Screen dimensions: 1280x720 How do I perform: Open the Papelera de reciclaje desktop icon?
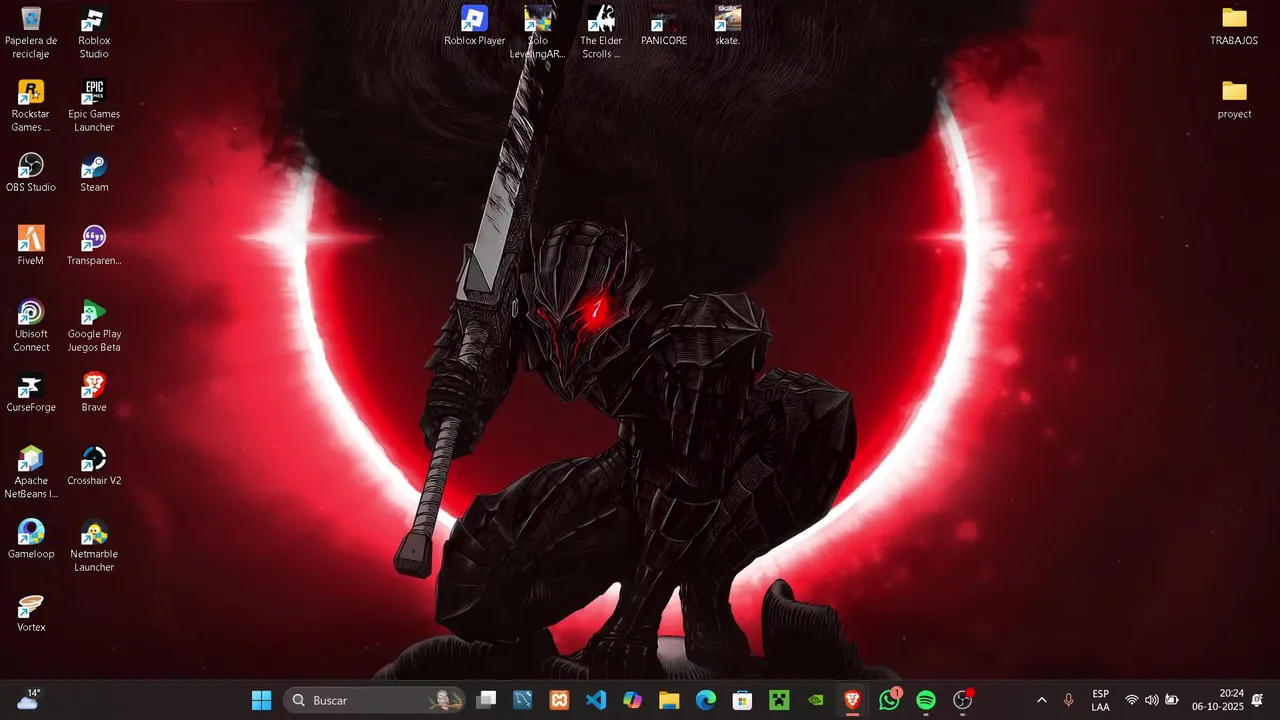[x=31, y=31]
